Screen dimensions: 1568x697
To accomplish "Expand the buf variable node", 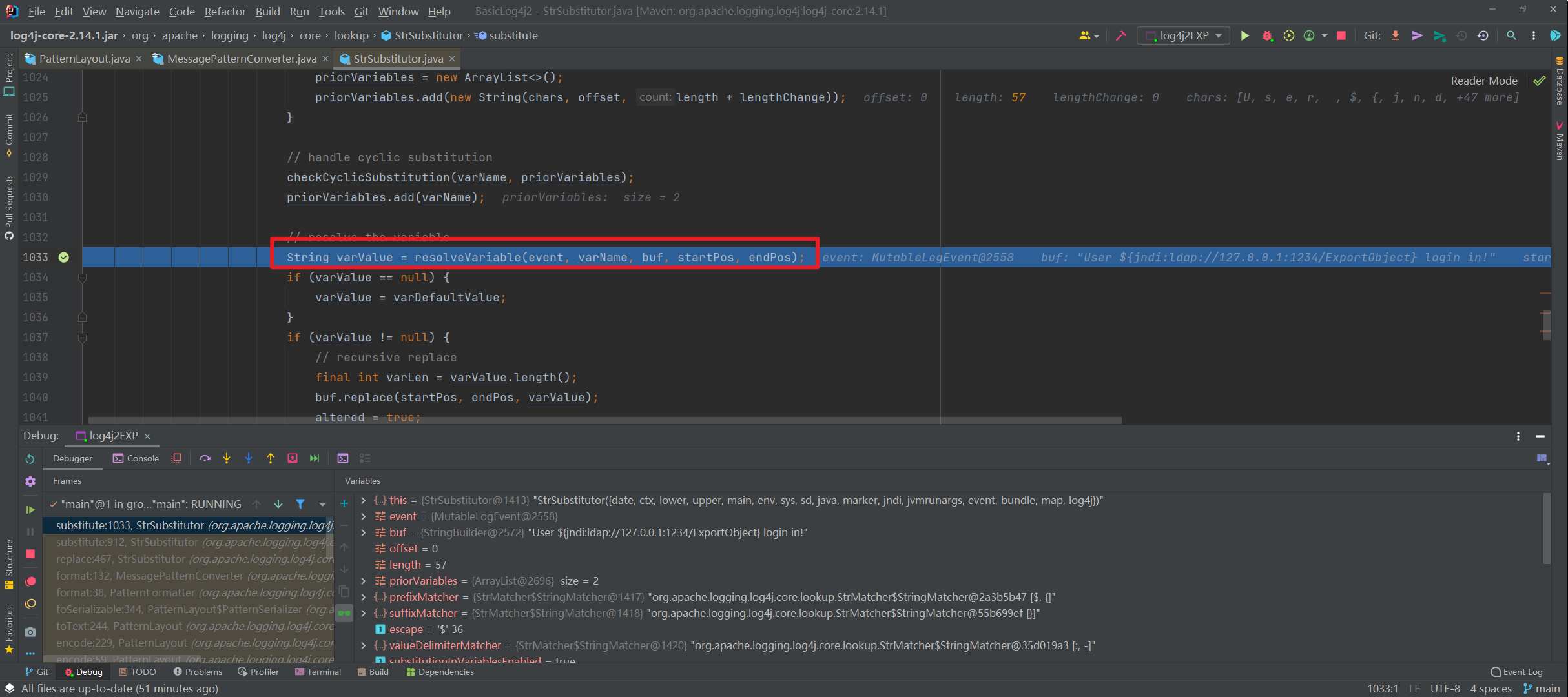I will click(364, 532).
